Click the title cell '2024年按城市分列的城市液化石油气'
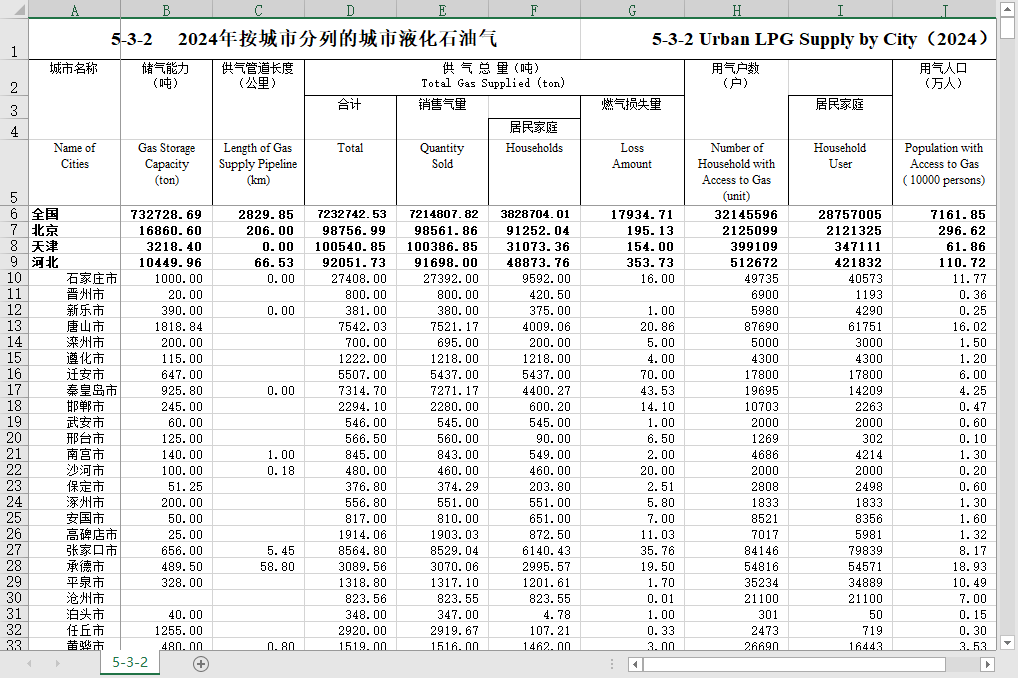 338,39
